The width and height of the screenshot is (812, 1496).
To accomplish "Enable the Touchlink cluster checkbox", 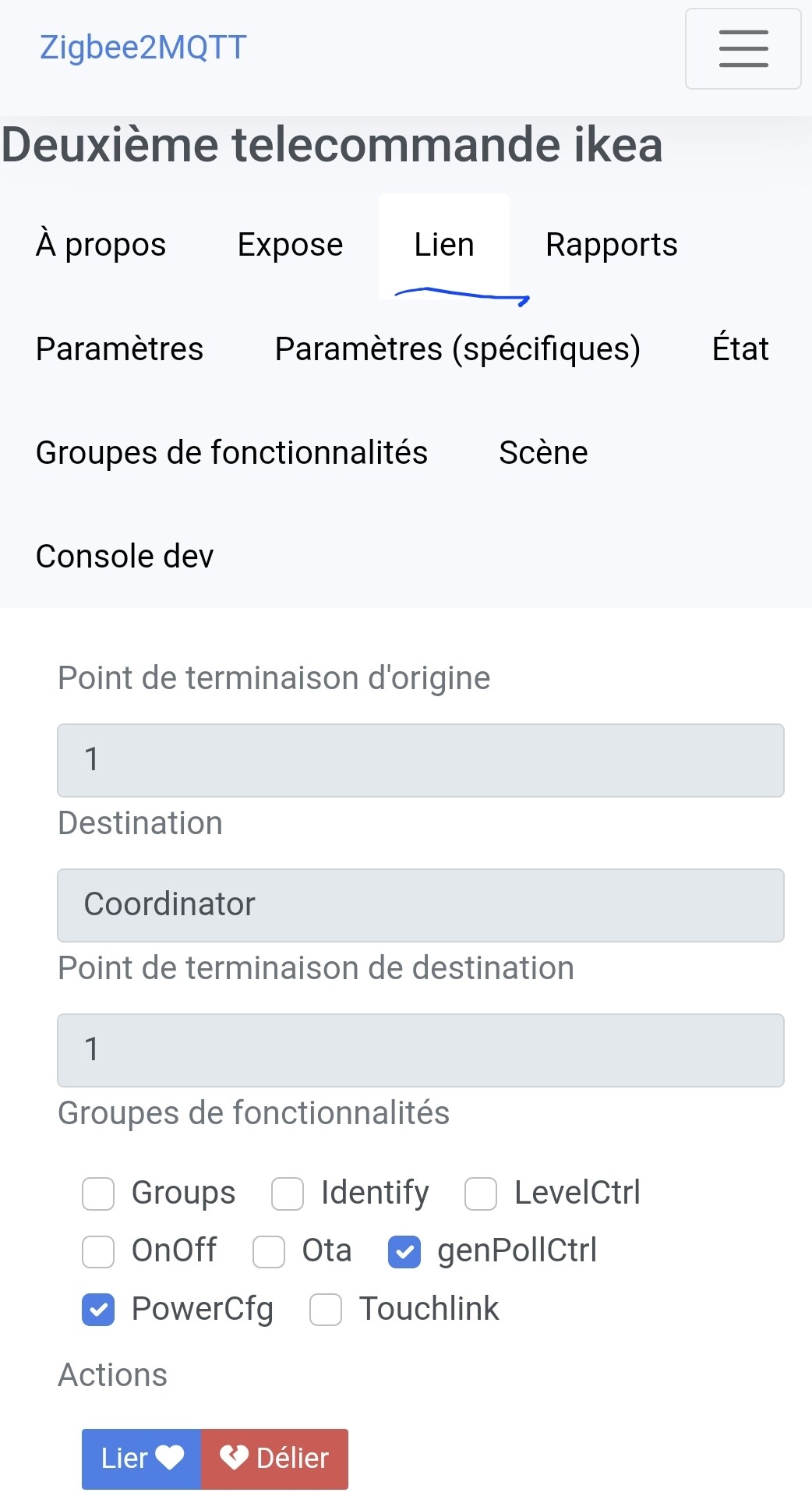I will (x=326, y=1309).
